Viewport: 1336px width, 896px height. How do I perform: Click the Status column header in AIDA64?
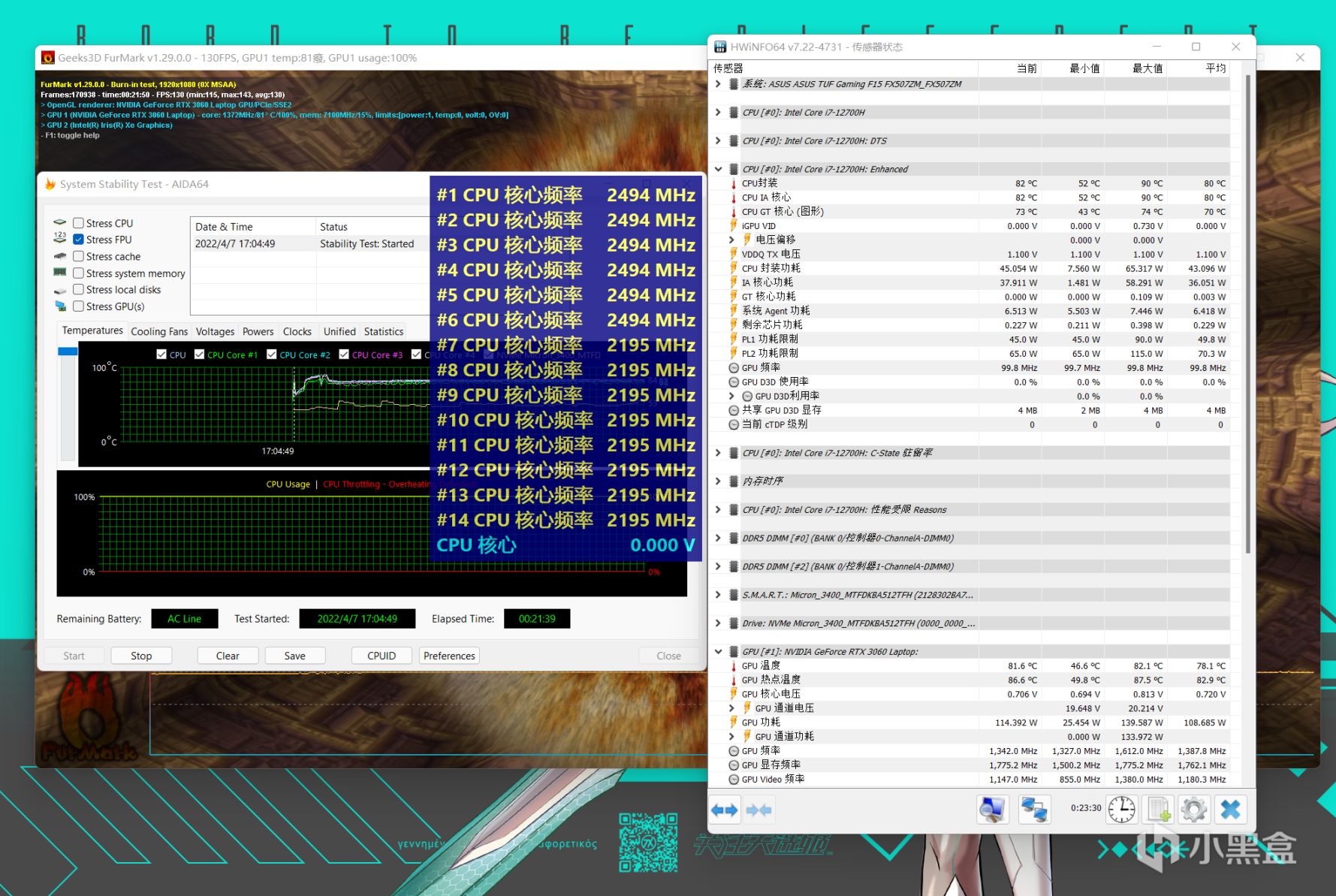click(372, 227)
